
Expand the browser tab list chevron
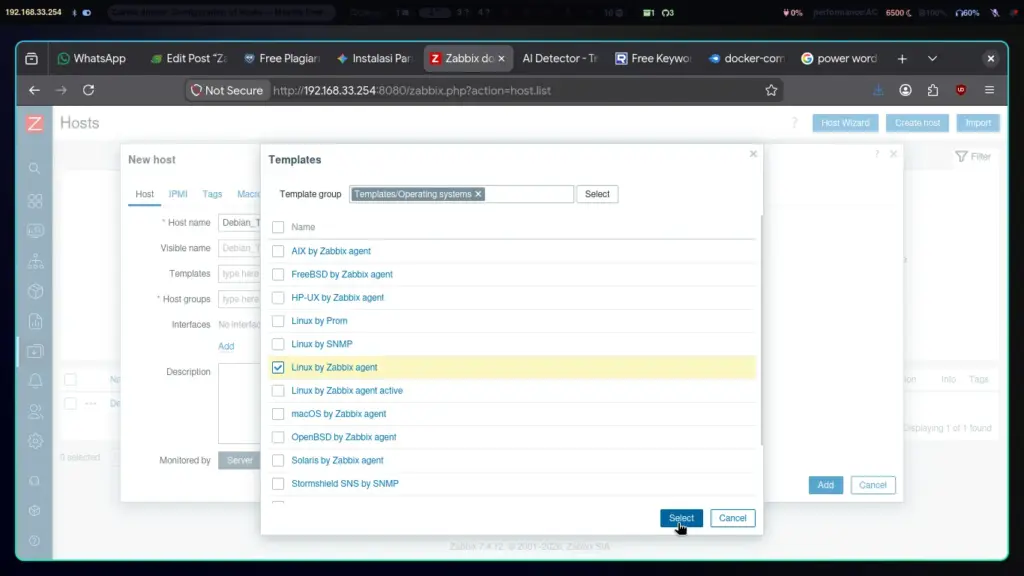932,59
